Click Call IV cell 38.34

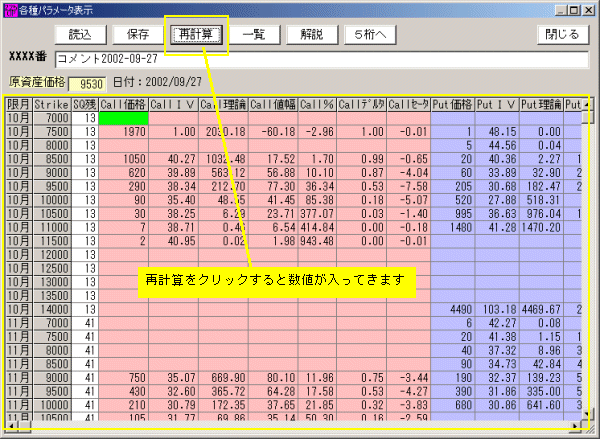tap(174, 187)
